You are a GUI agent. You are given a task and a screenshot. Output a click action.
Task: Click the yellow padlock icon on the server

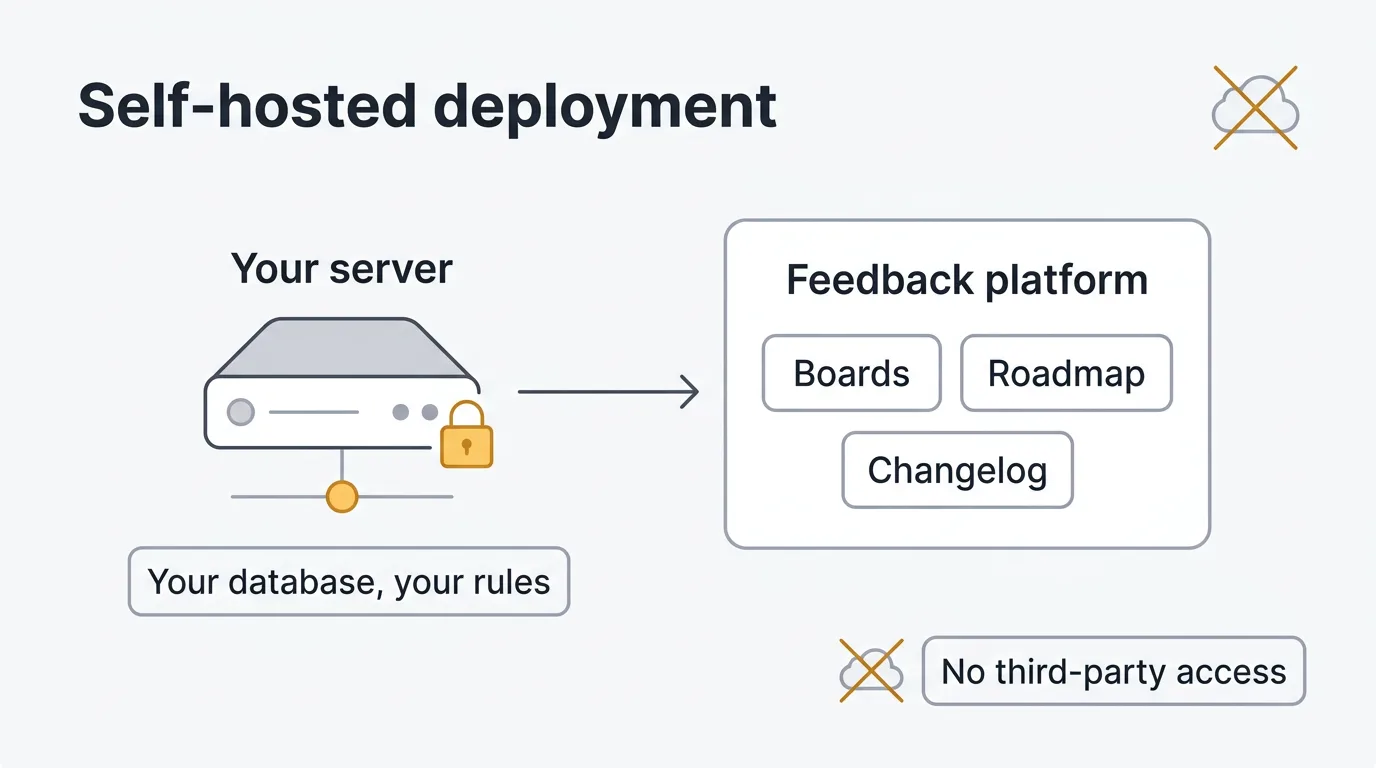click(x=467, y=437)
